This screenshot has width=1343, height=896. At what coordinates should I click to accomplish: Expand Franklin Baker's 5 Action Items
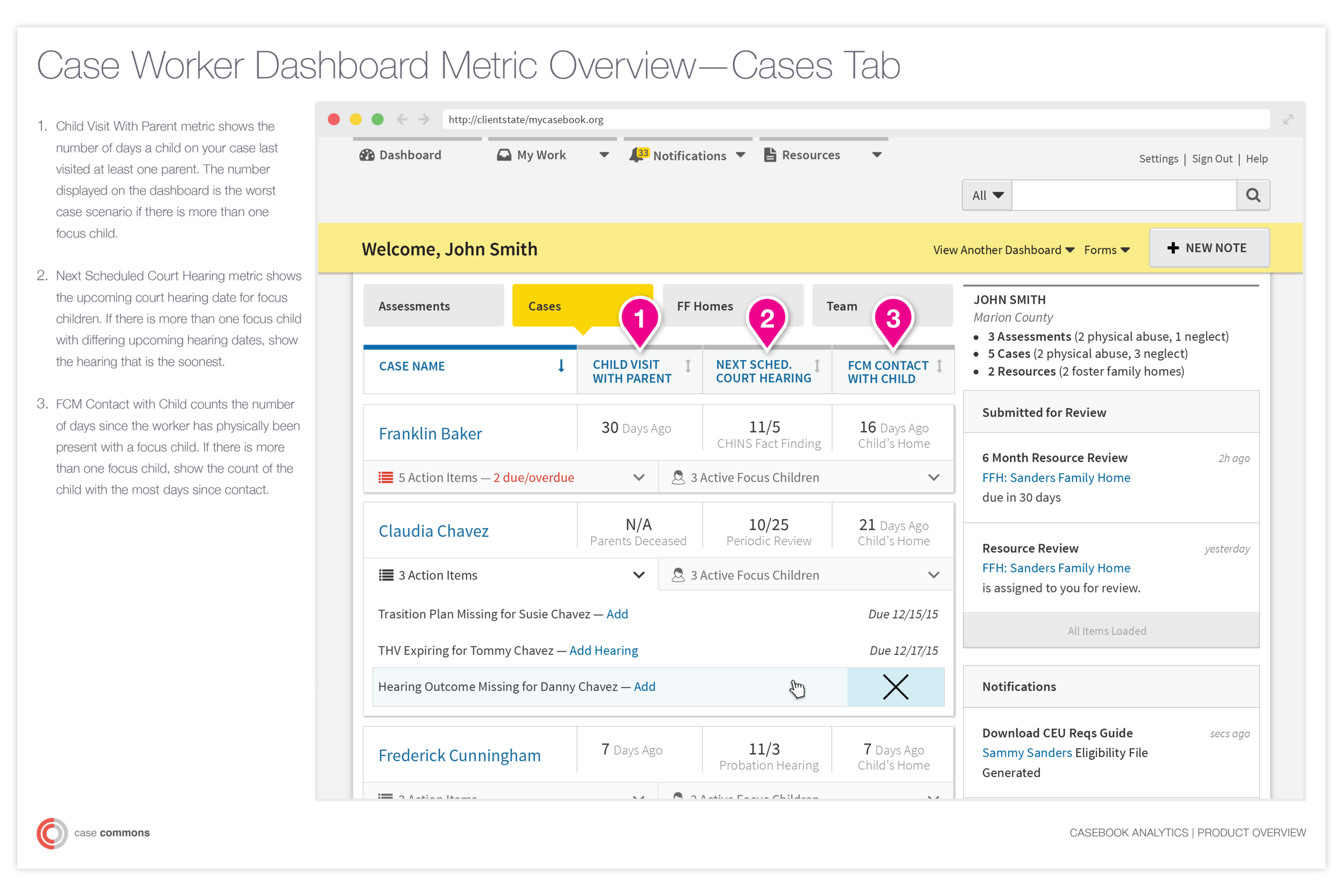(638, 477)
